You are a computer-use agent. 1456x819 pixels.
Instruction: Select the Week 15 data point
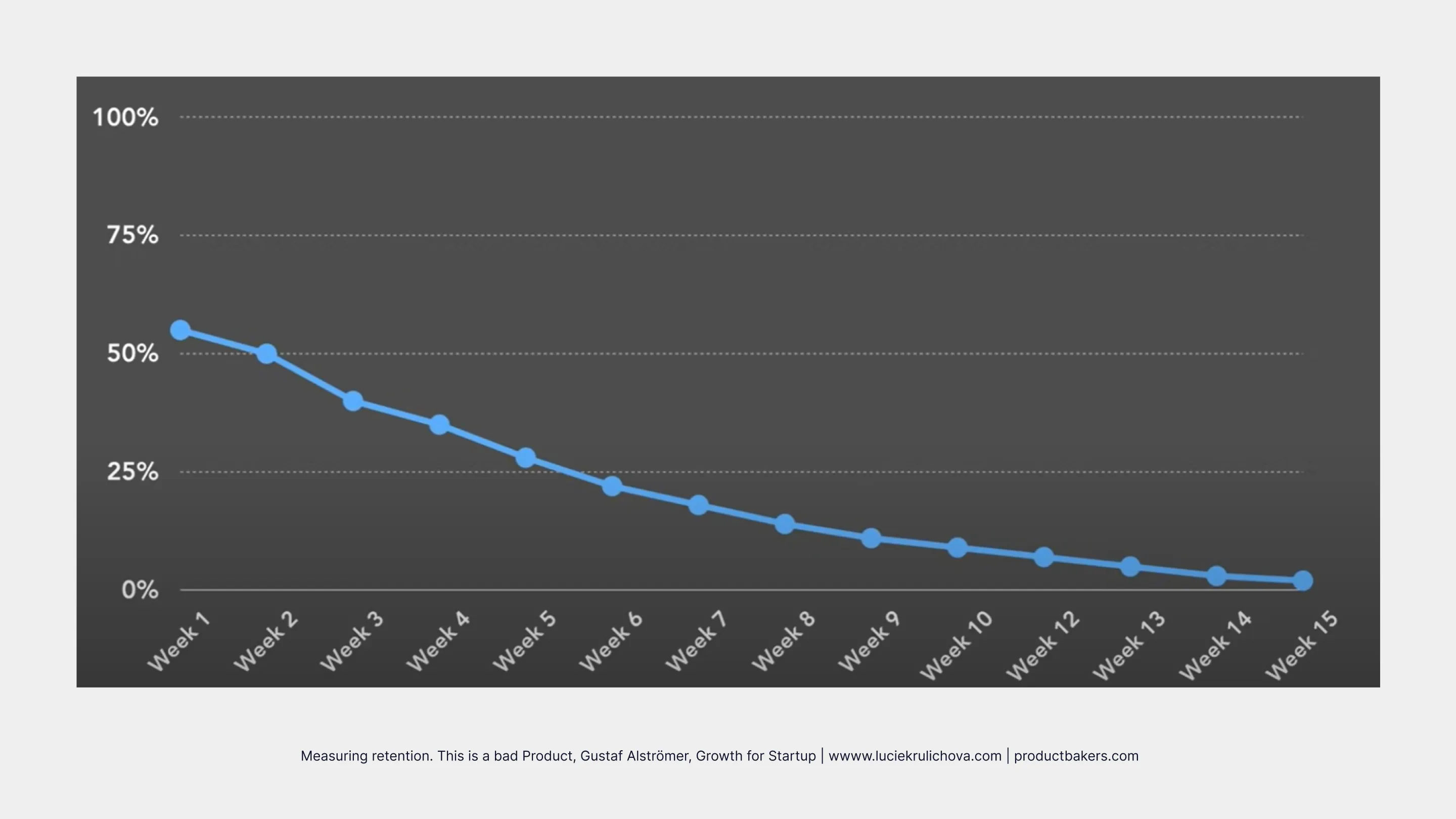(x=1303, y=580)
